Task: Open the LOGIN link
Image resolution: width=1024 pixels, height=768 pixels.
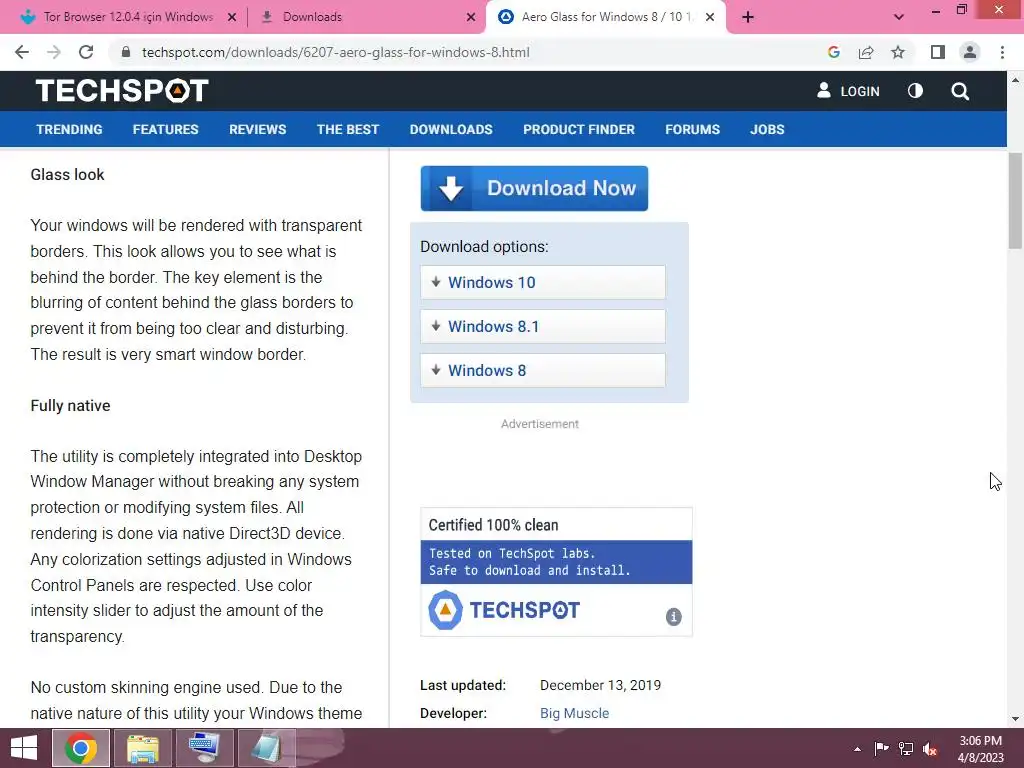Action: click(x=848, y=91)
